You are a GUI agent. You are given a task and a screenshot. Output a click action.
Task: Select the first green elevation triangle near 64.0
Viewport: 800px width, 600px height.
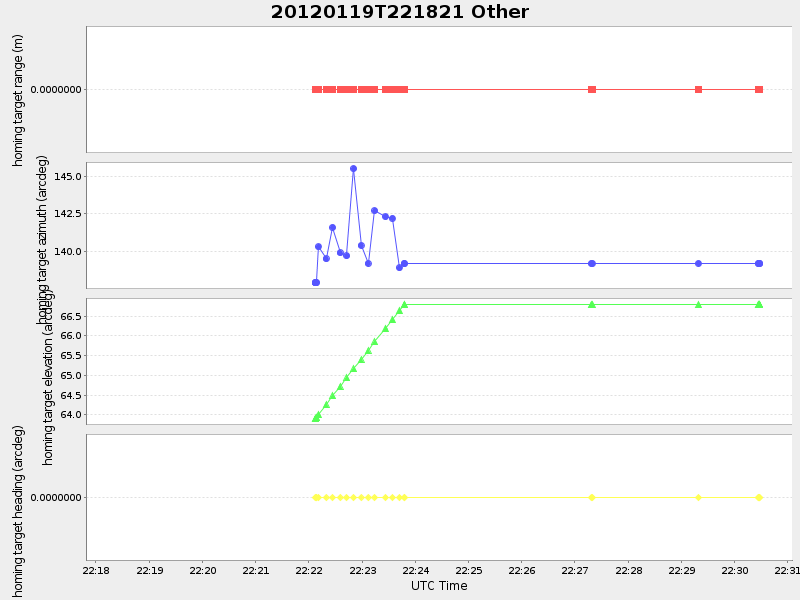pos(315,417)
